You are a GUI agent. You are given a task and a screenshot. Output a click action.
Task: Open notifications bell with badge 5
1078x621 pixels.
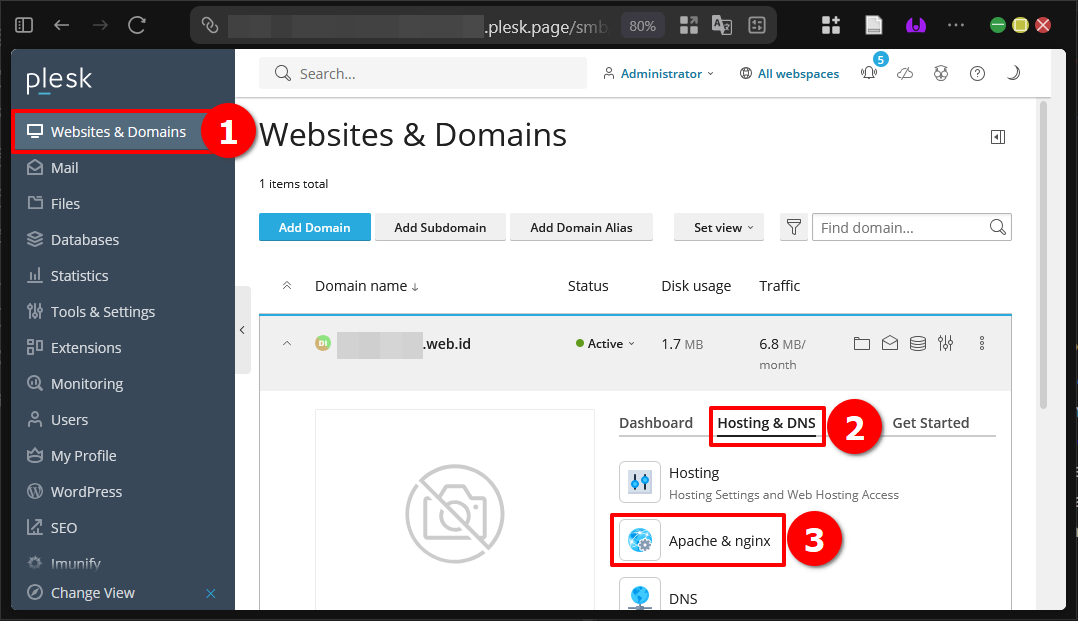(x=870, y=73)
